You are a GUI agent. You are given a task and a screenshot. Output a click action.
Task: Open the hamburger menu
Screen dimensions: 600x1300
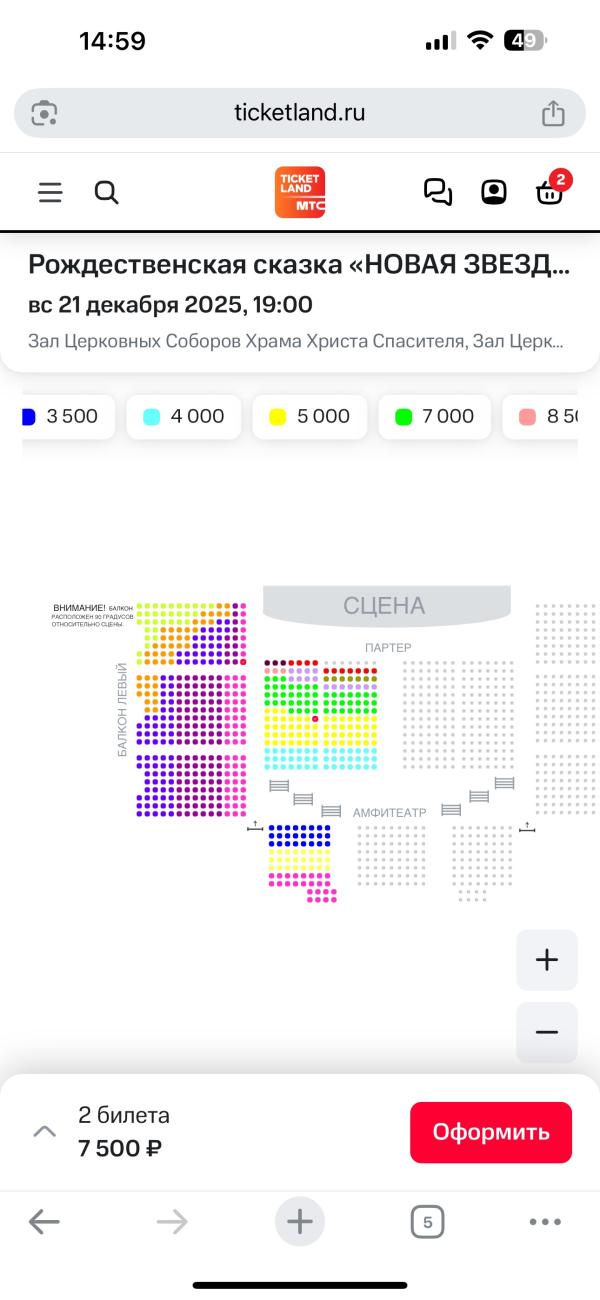50,192
